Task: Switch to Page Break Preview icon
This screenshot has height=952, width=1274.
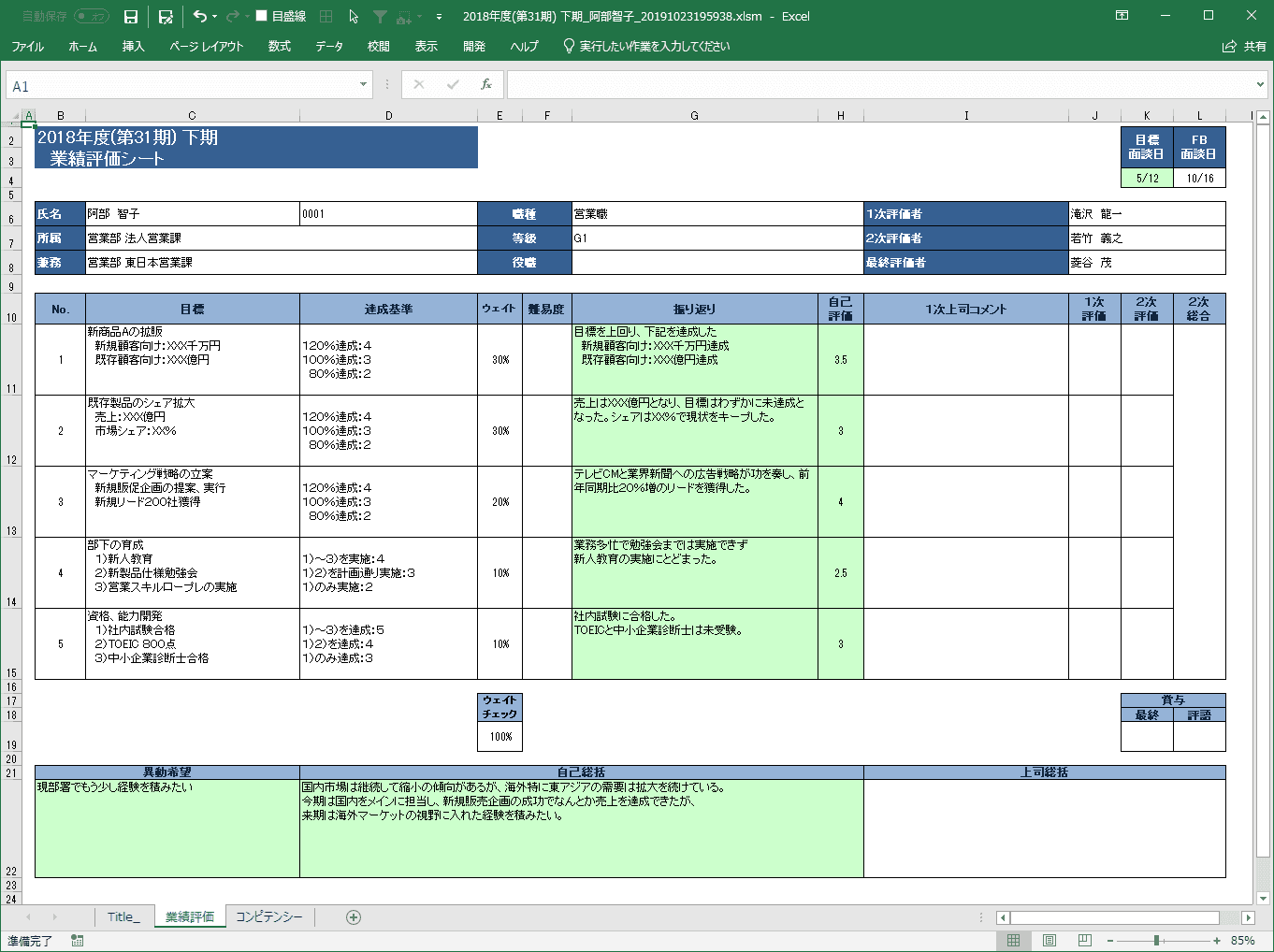Action: click(x=1084, y=941)
